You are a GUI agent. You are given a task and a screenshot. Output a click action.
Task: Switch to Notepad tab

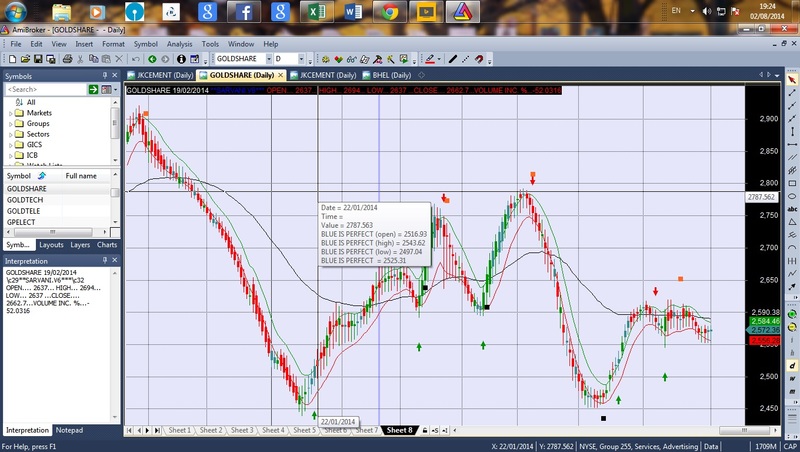69,430
